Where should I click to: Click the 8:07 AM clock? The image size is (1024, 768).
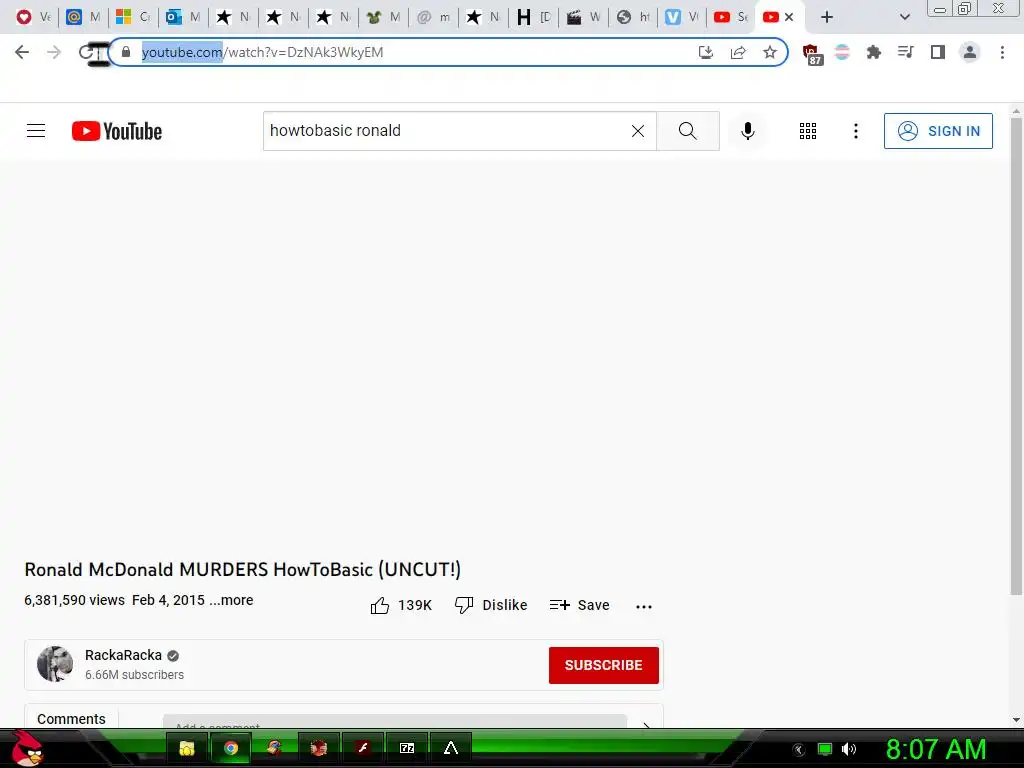tap(935, 749)
